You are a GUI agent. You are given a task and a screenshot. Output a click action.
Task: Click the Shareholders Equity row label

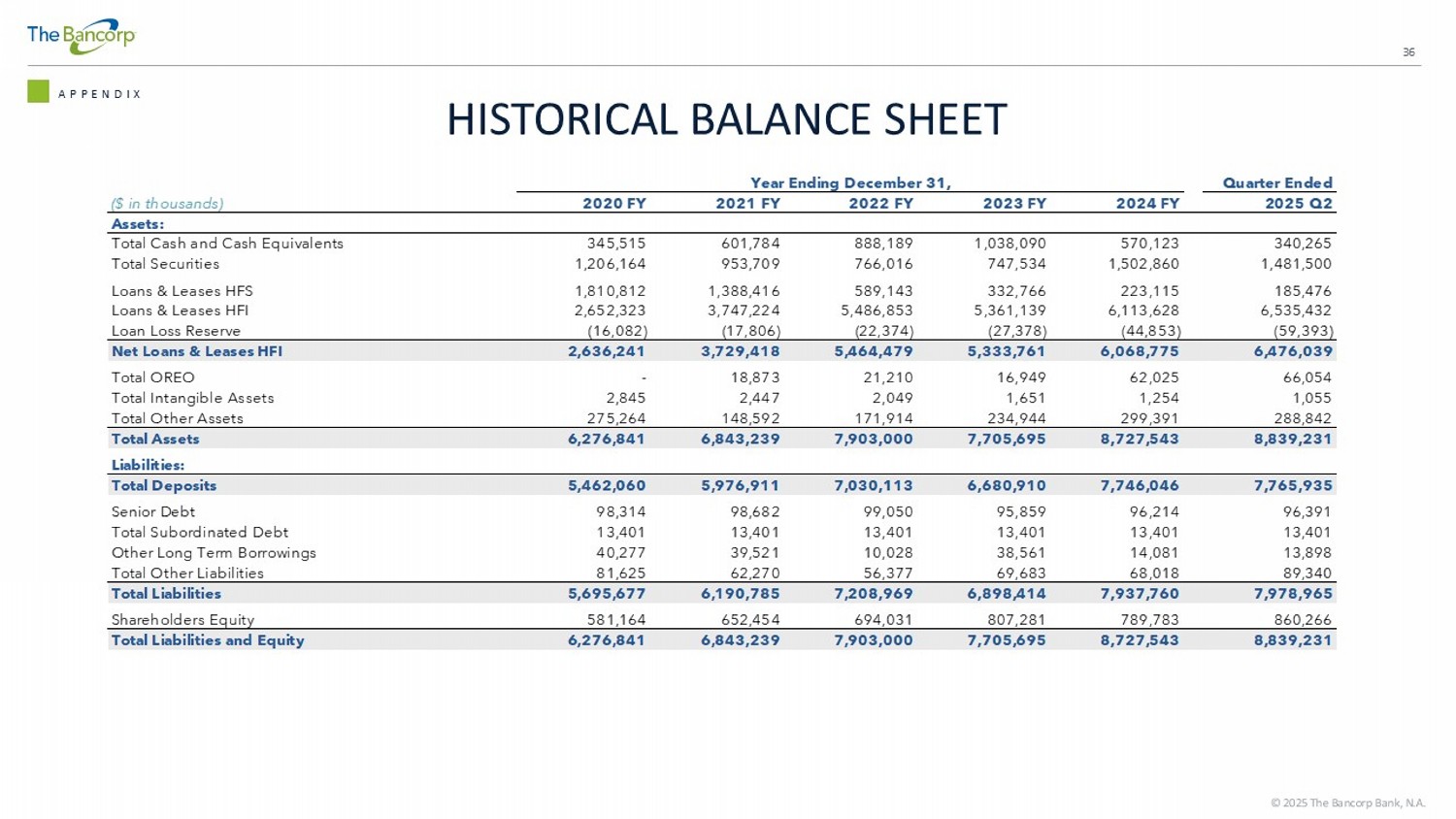(x=182, y=619)
